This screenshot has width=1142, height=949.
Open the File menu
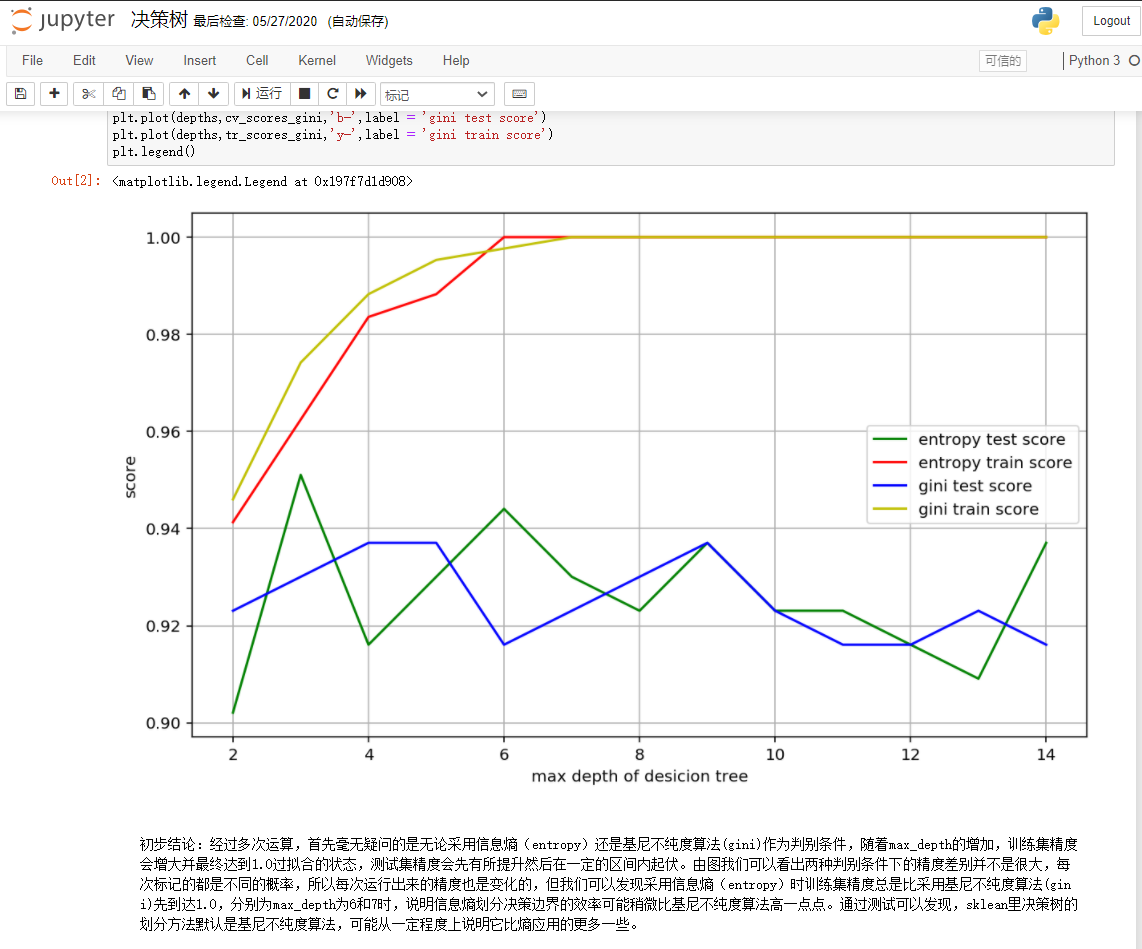pyautogui.click(x=32, y=60)
